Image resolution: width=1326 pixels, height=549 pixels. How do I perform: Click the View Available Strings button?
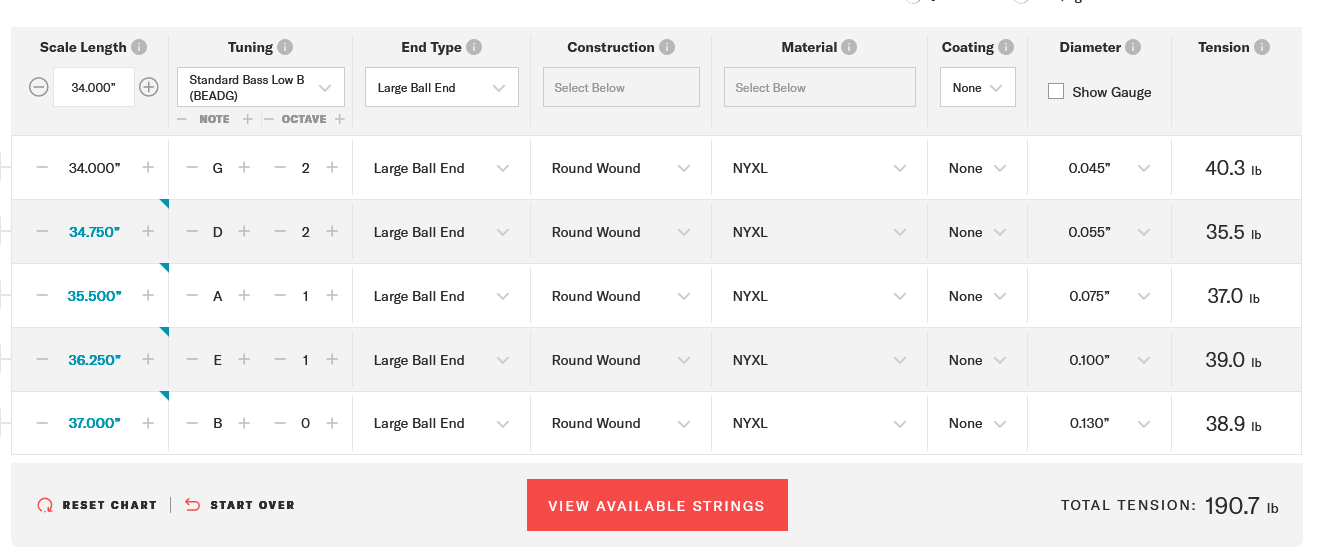pyautogui.click(x=657, y=505)
